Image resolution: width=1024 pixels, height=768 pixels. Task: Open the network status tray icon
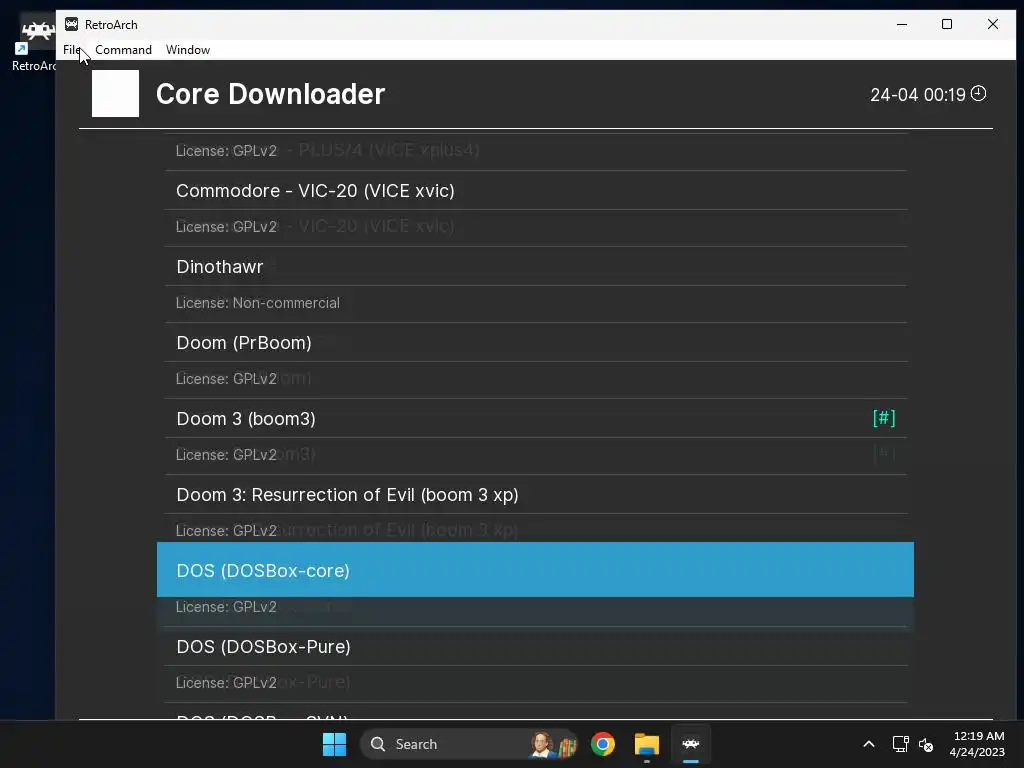pyautogui.click(x=901, y=744)
